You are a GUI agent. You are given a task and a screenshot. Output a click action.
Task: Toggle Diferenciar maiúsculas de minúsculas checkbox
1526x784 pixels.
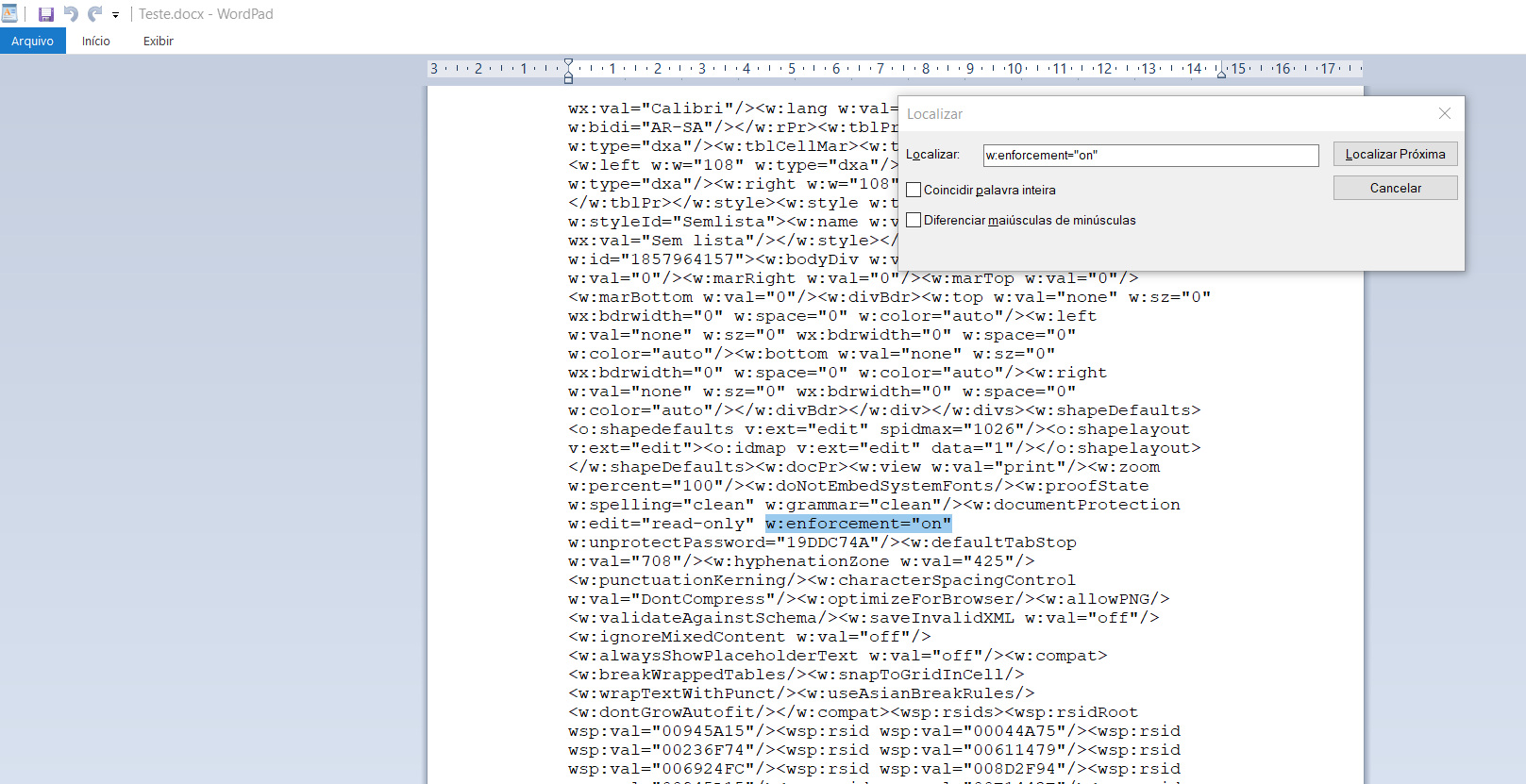914,220
